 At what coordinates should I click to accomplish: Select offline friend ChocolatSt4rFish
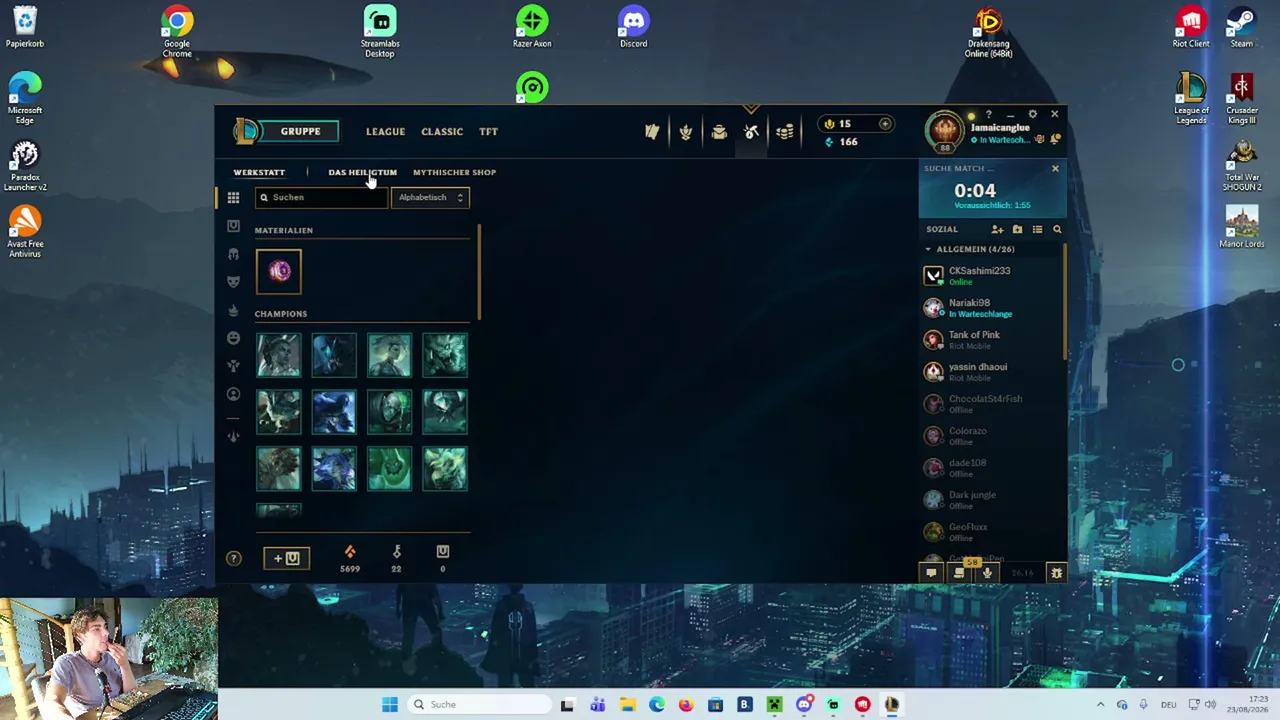pyautogui.click(x=990, y=403)
